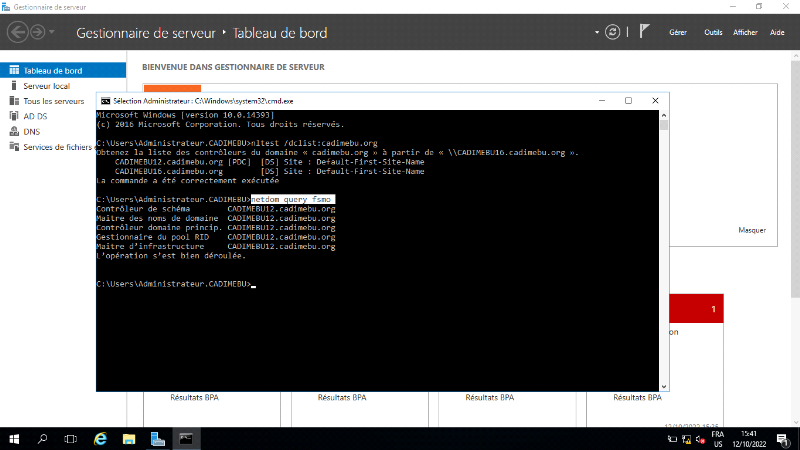Image resolution: width=800 pixels, height=450 pixels.
Task: Open clock showing 15:41 12/10/2022
Action: [x=749, y=439]
